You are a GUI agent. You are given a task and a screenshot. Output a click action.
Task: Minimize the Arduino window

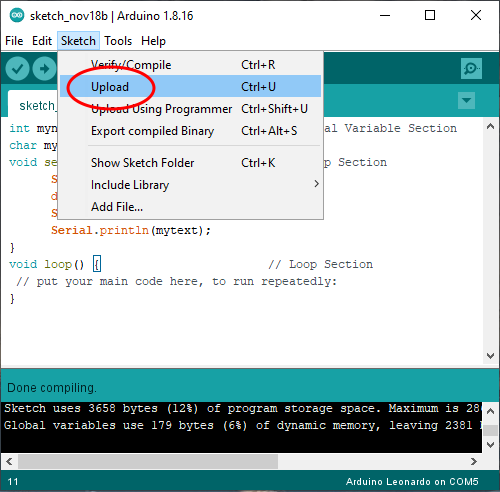[x=385, y=15]
